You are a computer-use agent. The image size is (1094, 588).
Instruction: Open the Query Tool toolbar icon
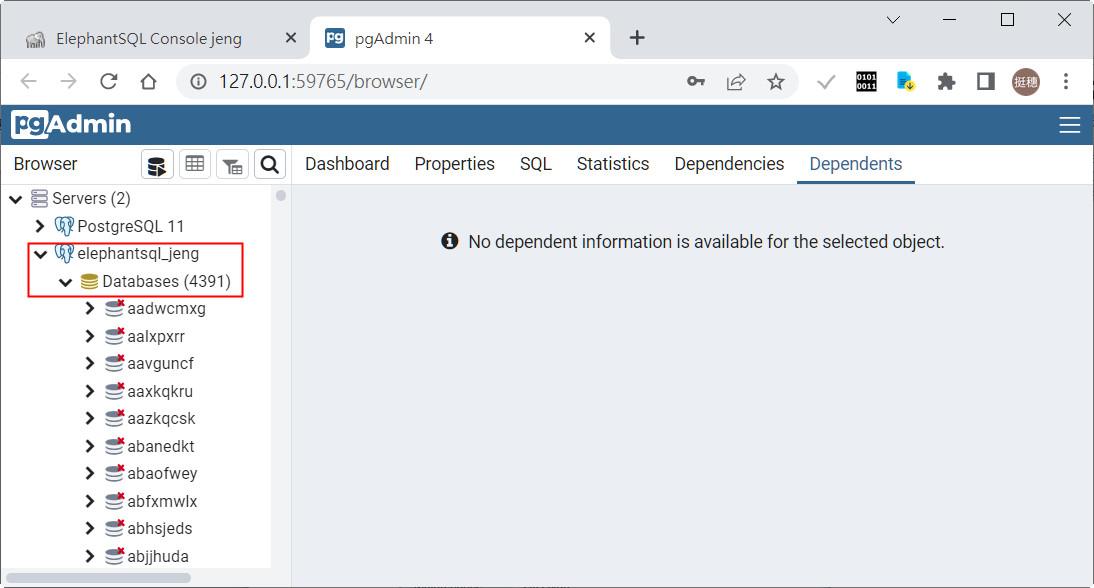click(157, 165)
